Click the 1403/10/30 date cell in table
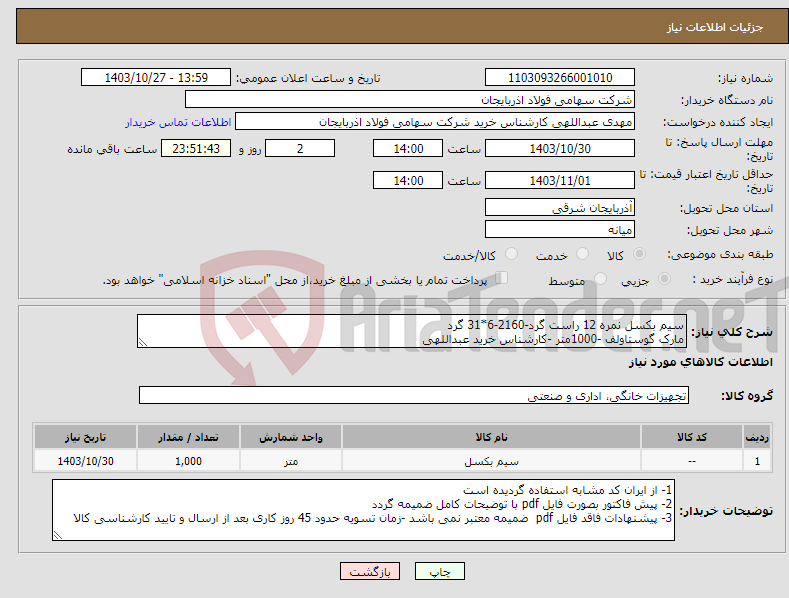Screen dimensions: 789x598 pos(86,461)
